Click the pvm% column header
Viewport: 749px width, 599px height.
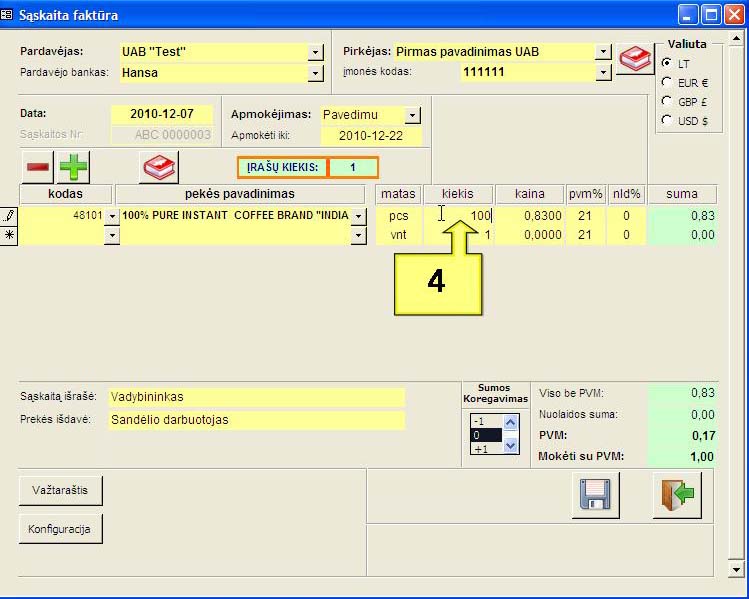click(x=586, y=194)
